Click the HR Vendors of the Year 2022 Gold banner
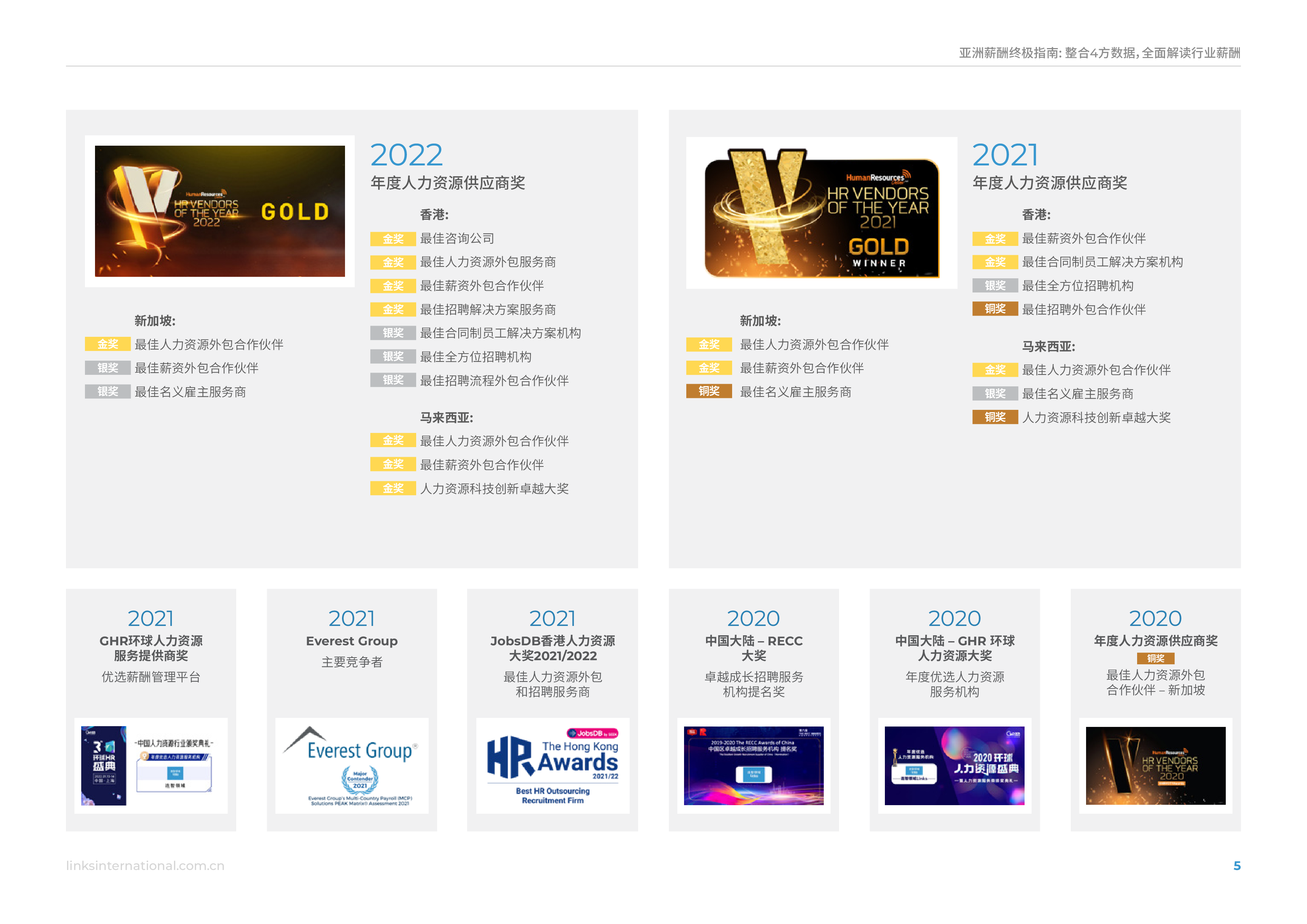 click(x=220, y=211)
